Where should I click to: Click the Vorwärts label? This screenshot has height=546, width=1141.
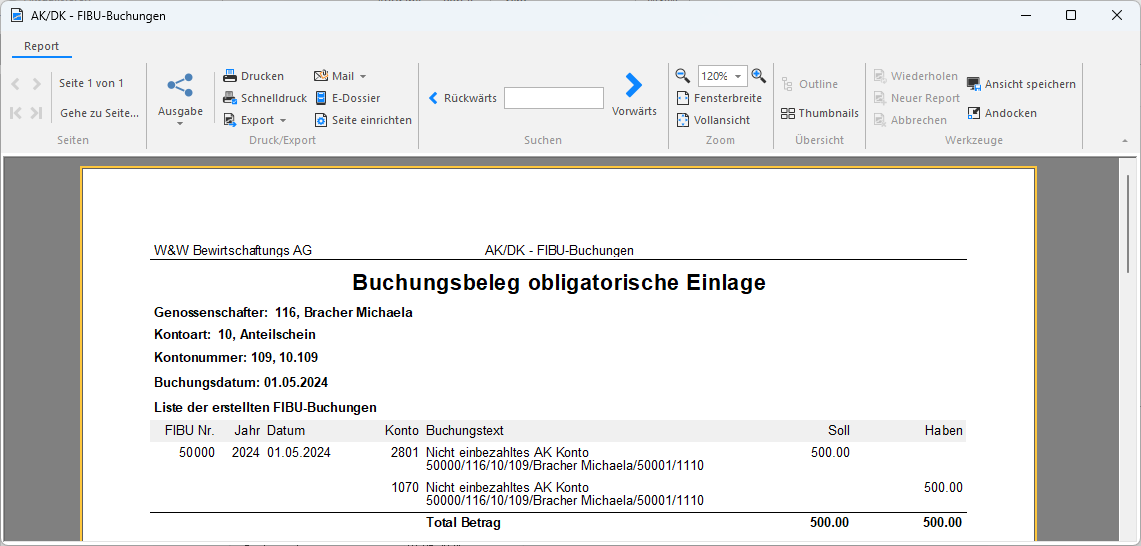pyautogui.click(x=635, y=111)
